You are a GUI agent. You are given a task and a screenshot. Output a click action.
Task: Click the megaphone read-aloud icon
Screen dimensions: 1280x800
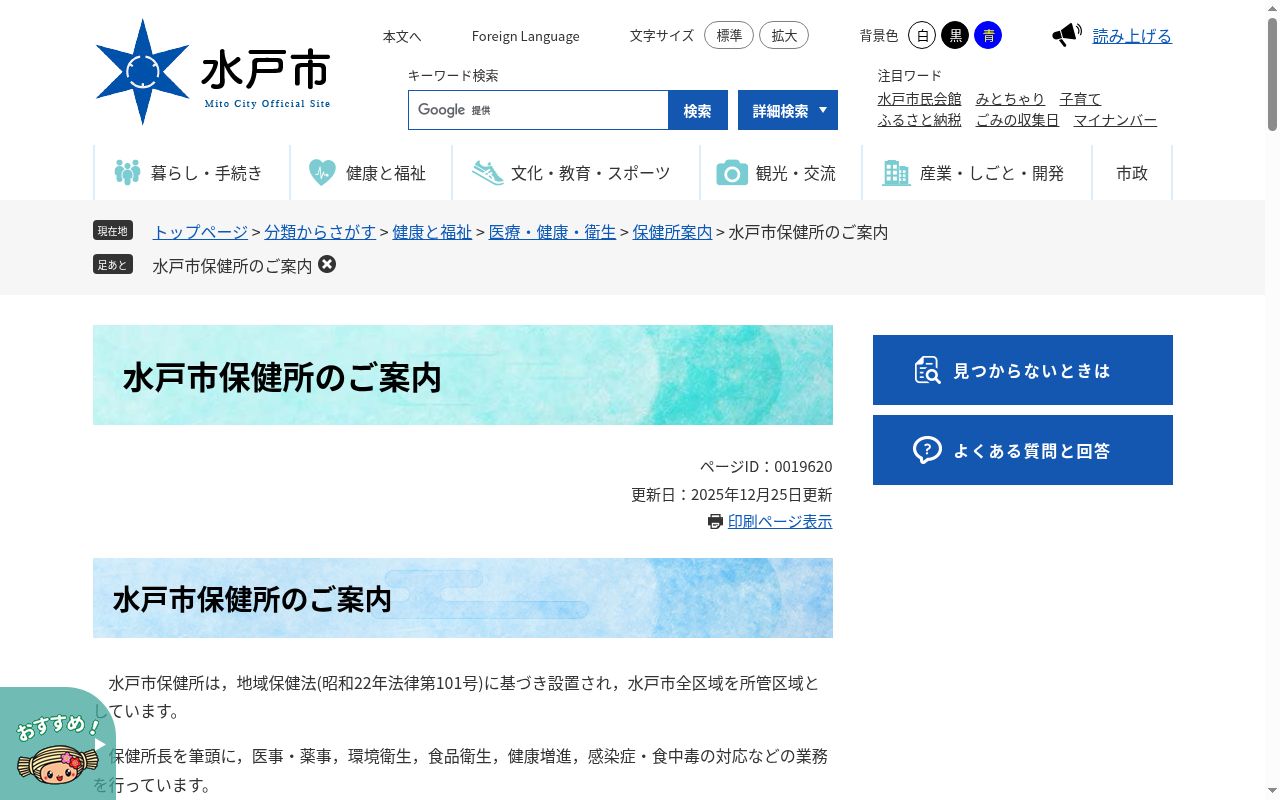[x=1067, y=35]
